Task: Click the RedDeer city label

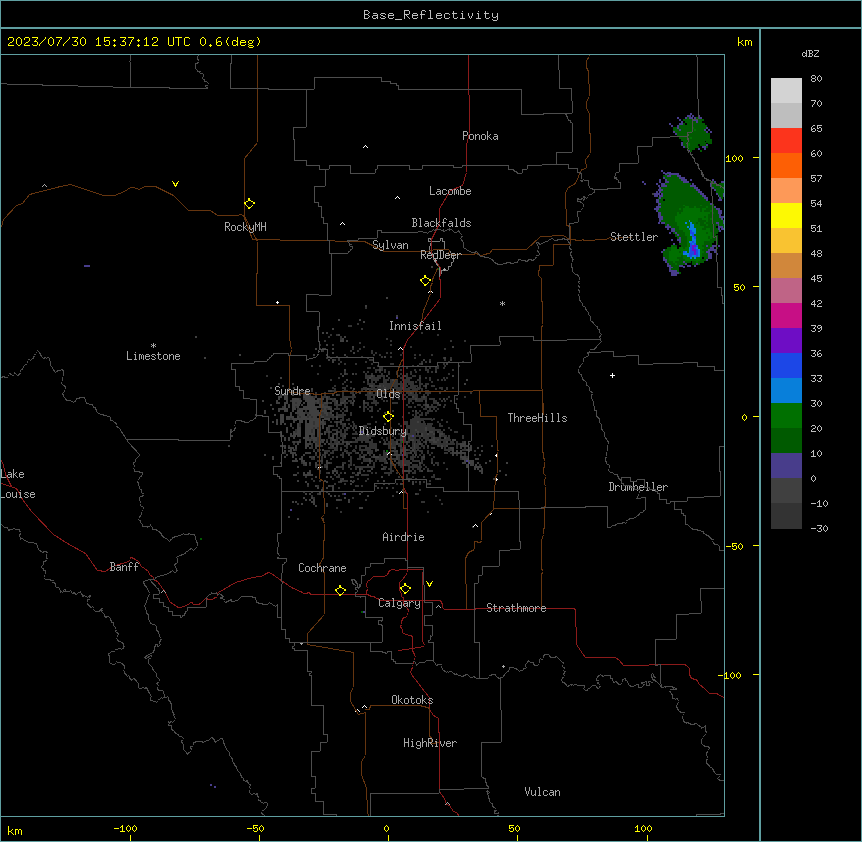Action: 440,255
